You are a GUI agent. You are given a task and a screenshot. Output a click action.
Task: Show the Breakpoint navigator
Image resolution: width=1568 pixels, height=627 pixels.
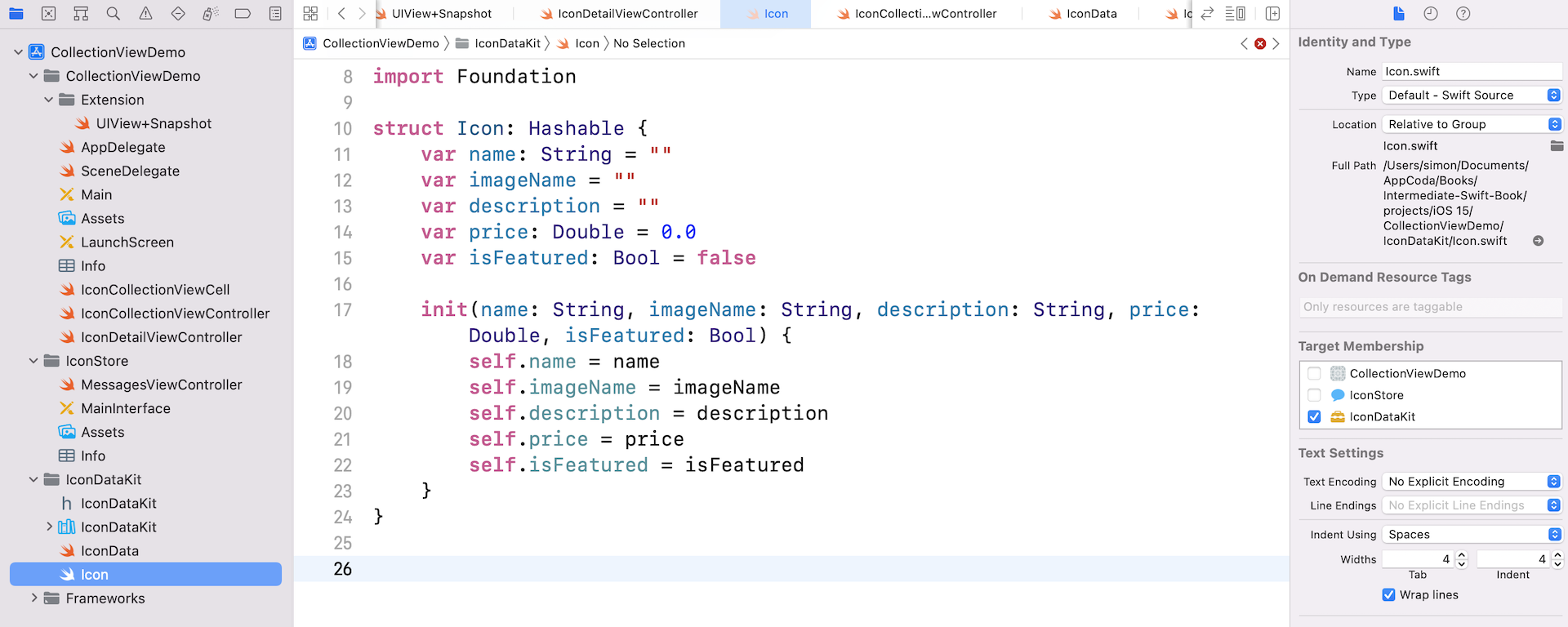(243, 14)
